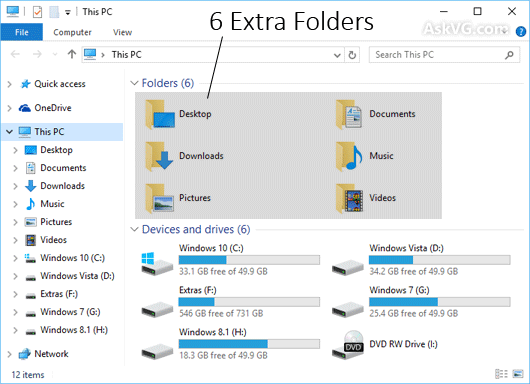The width and height of the screenshot is (530, 384).
Task: Expand Network in navigation pane
Action: point(9,354)
